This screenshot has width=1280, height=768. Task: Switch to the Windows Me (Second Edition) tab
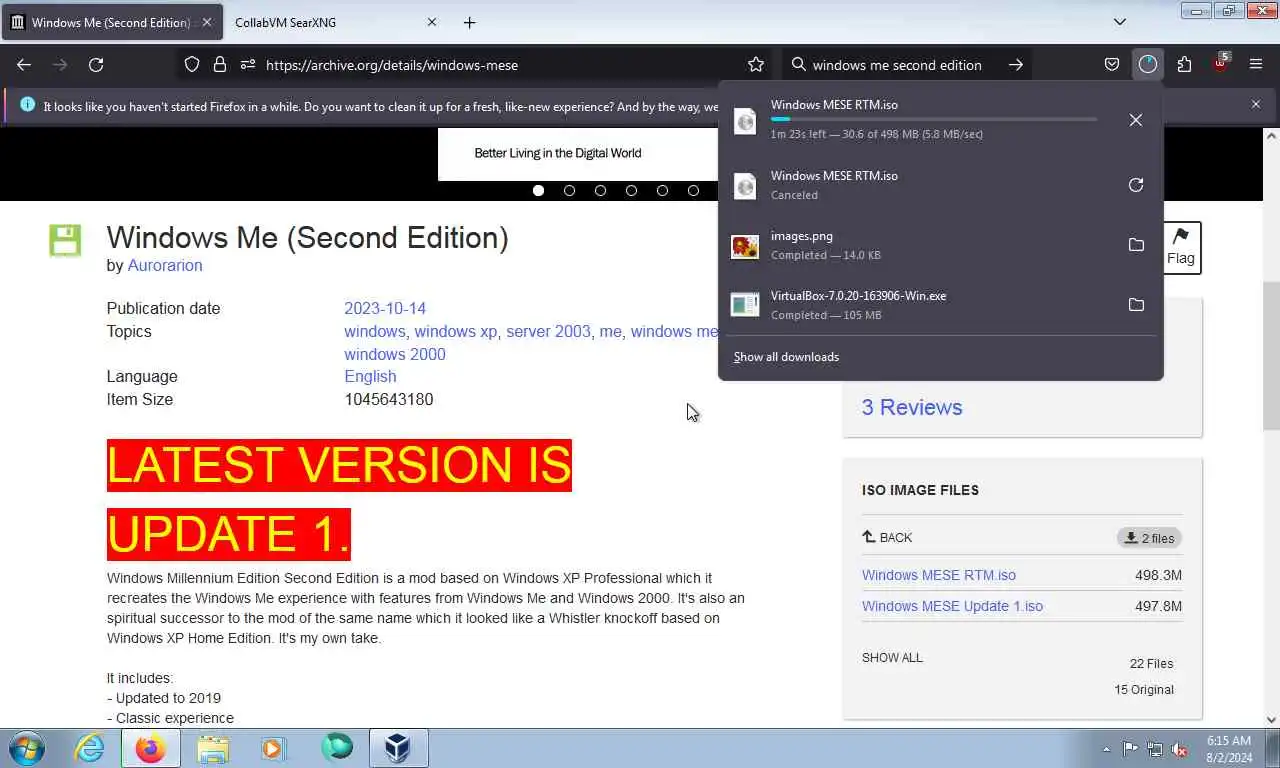(110, 22)
